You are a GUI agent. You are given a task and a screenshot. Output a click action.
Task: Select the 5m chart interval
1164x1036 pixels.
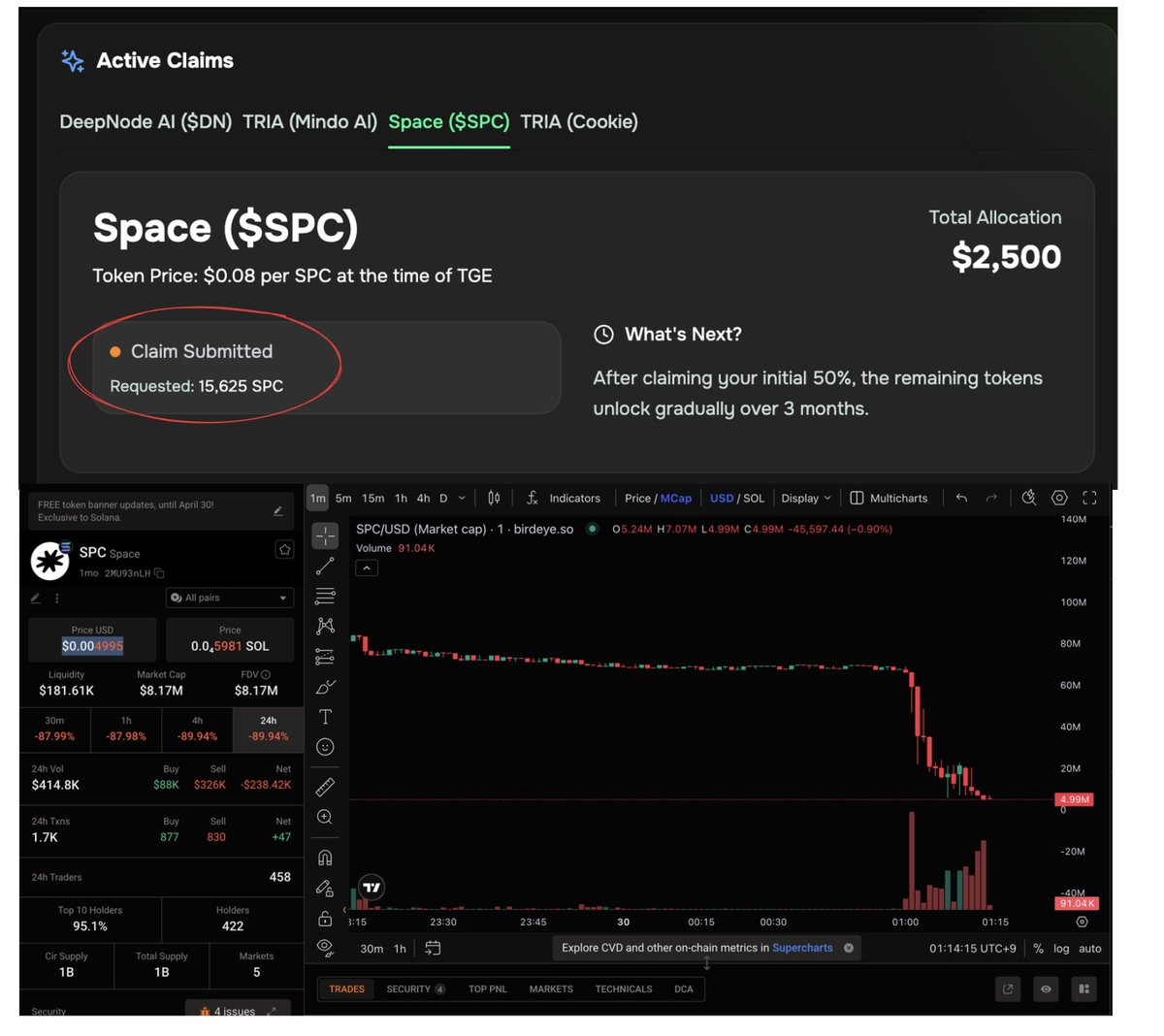(343, 498)
